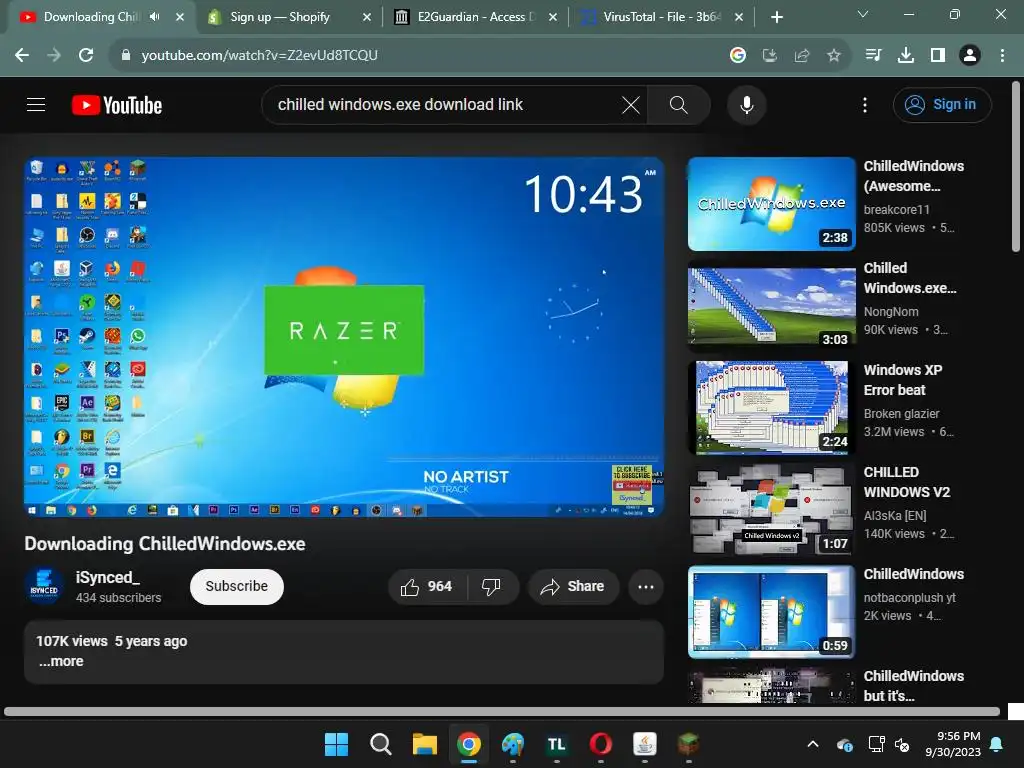Open the tab search dropdown chevron
The height and width of the screenshot is (768, 1024).
tap(863, 14)
